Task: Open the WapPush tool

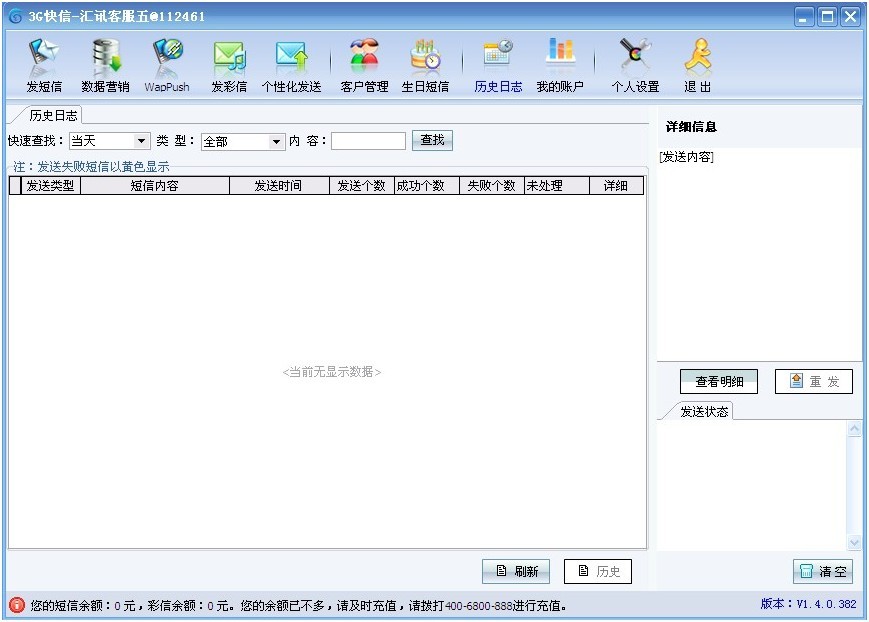Action: [167, 65]
